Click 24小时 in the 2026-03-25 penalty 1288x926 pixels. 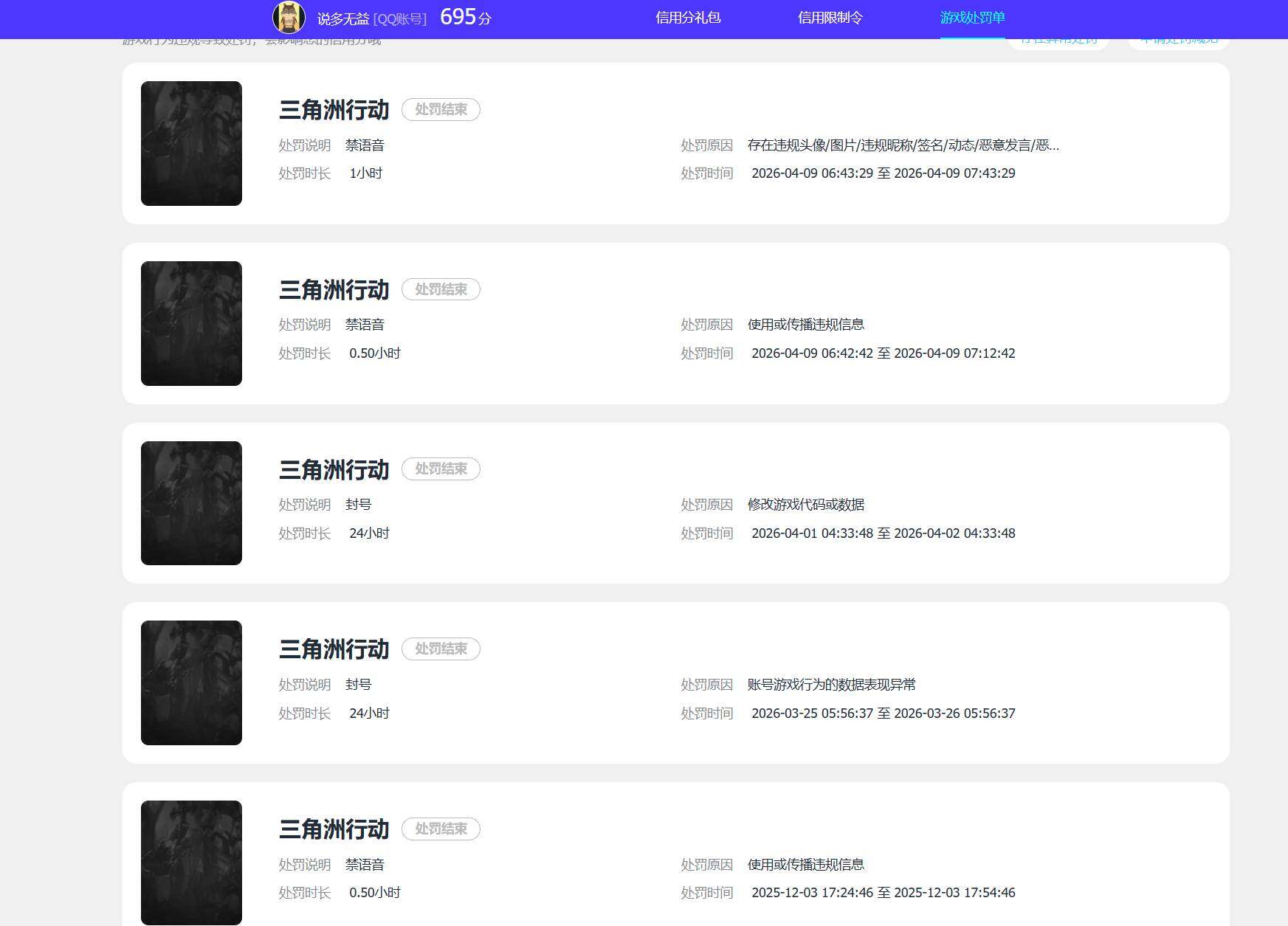369,713
